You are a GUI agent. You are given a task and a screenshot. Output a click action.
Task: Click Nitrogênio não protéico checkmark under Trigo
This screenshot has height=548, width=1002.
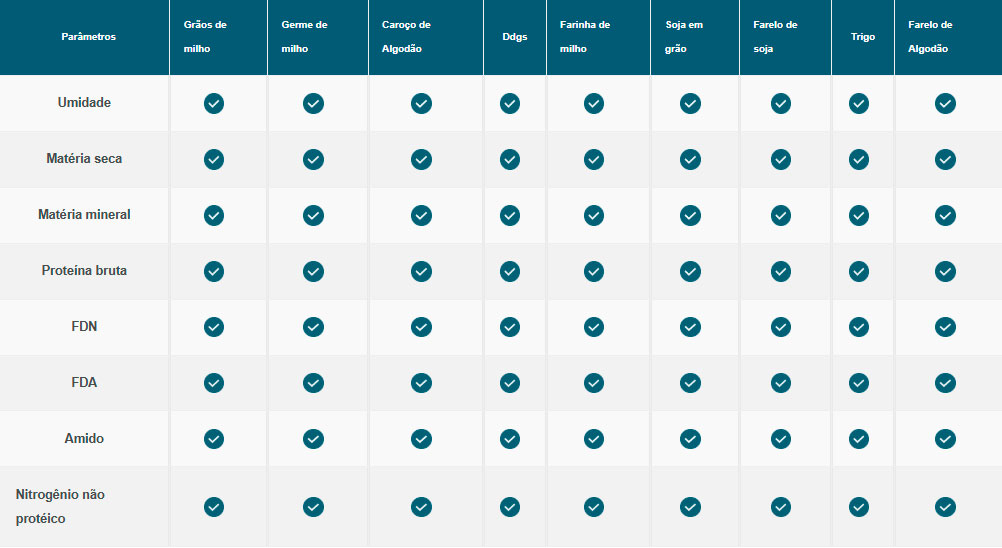[859, 507]
